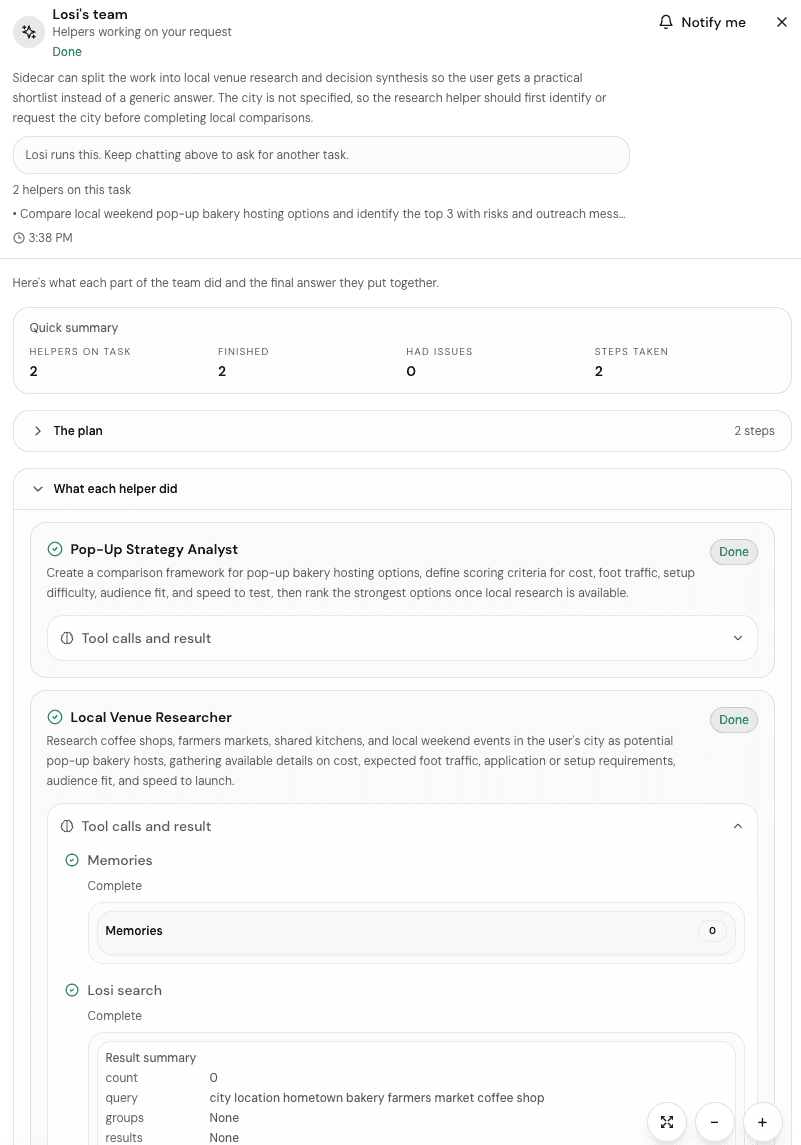The image size is (801, 1145).
Task: Click the 'Compare local weekend pop-up bakery' task line
Action: 319,214
